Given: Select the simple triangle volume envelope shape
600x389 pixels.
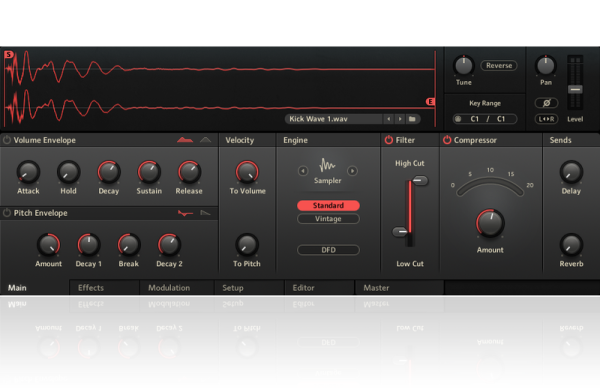Looking at the screenshot, I should point(205,140).
